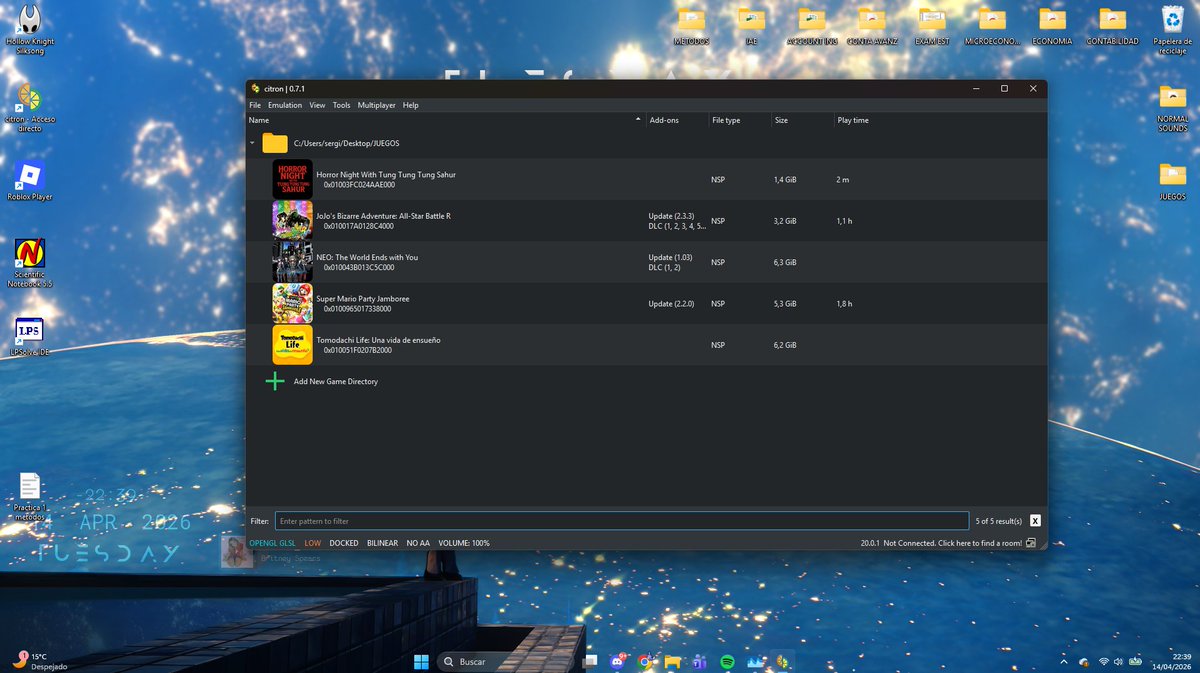Click the JUEGOS directory folder icon
This screenshot has height=673, width=1200.
(x=275, y=143)
